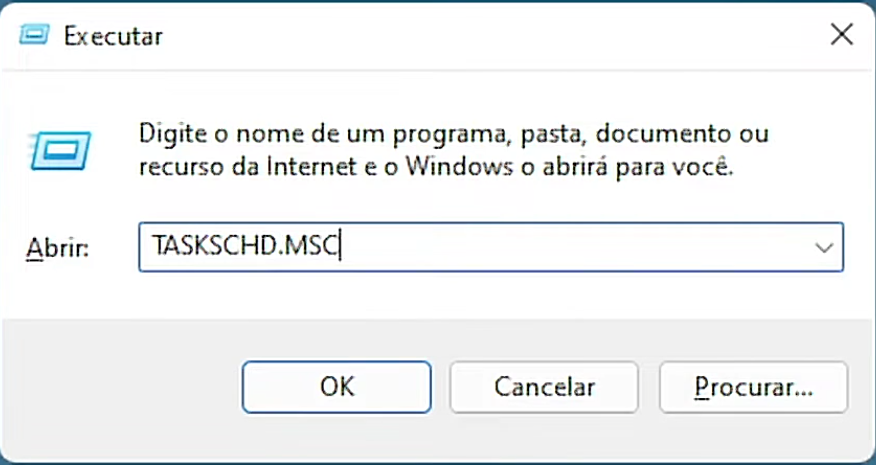Open the Procurar... file browser
876x465 pixels.
(753, 386)
